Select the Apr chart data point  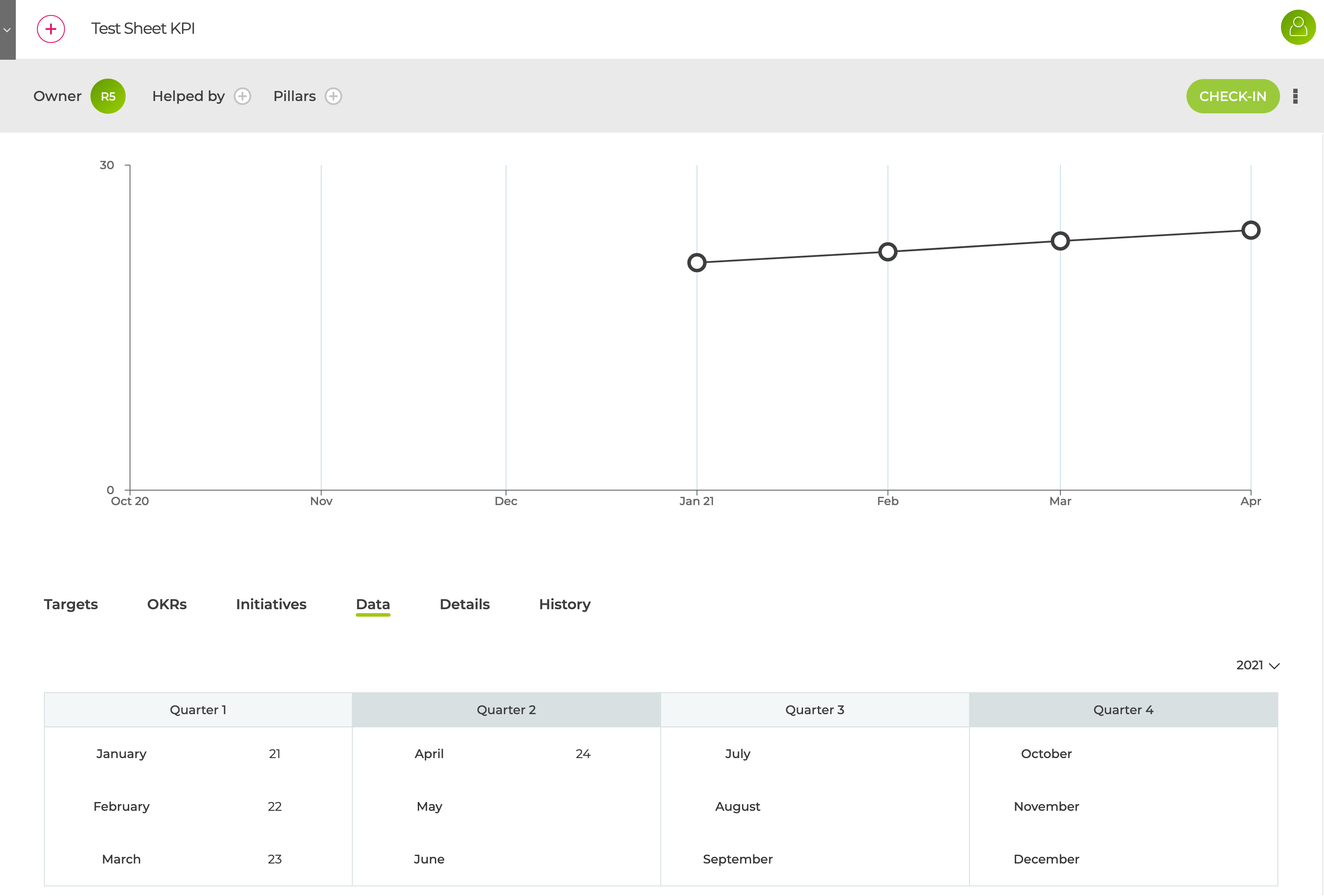1251,230
